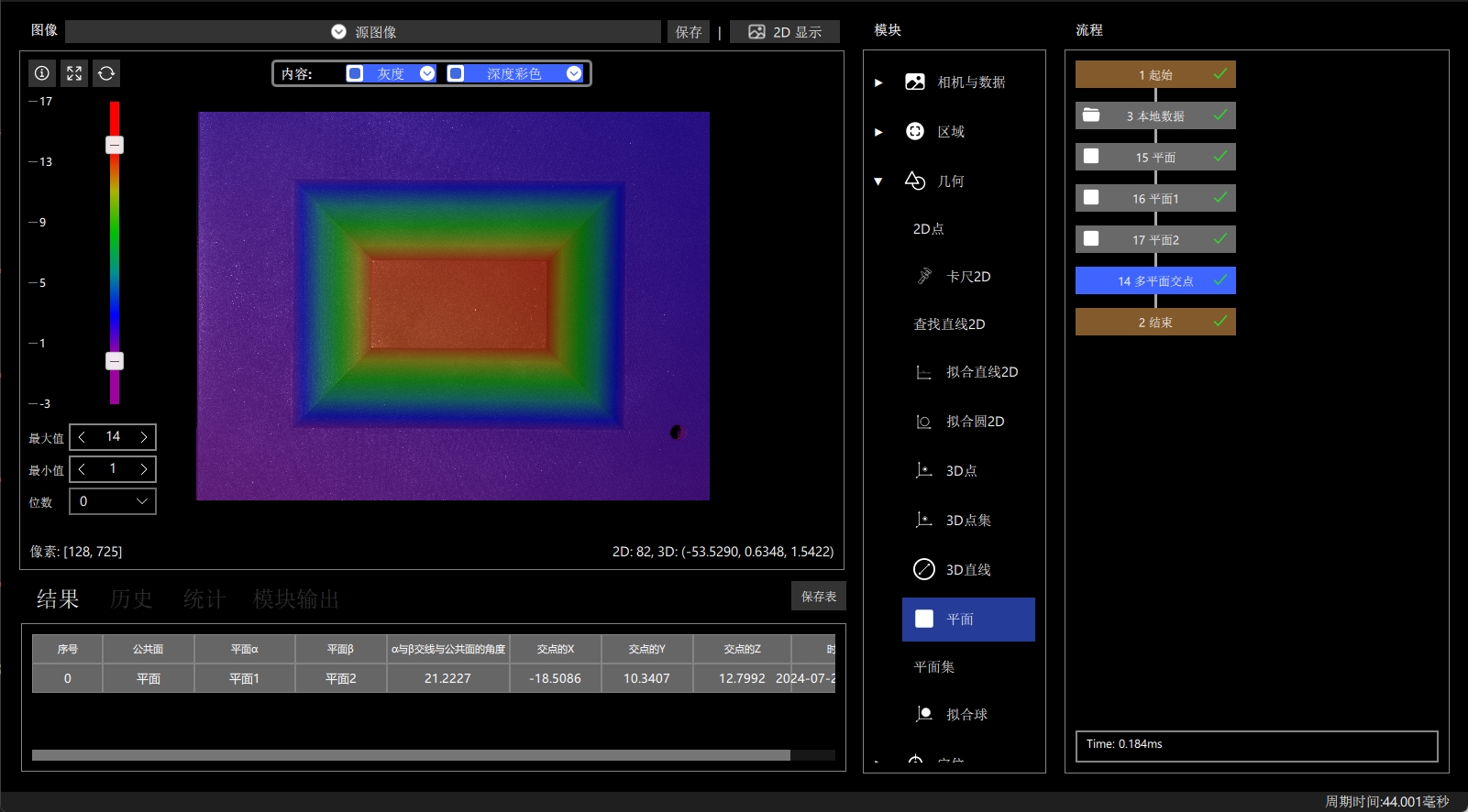Click the info icon above the color scale

click(x=42, y=73)
